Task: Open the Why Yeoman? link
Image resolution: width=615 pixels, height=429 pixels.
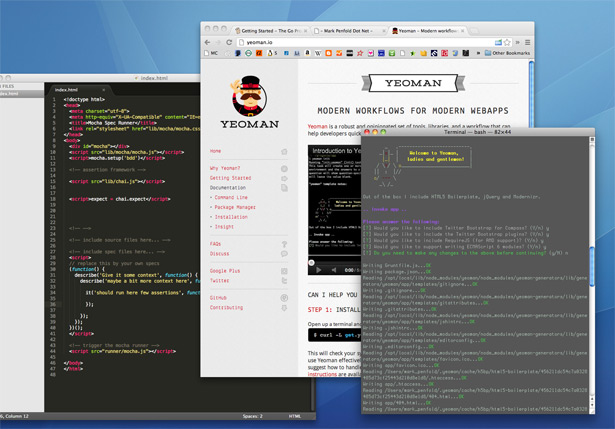Action: pyautogui.click(x=225, y=168)
